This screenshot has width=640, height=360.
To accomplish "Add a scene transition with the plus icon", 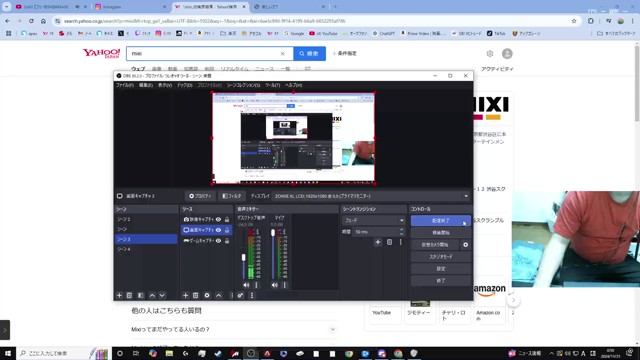I will 378,242.
